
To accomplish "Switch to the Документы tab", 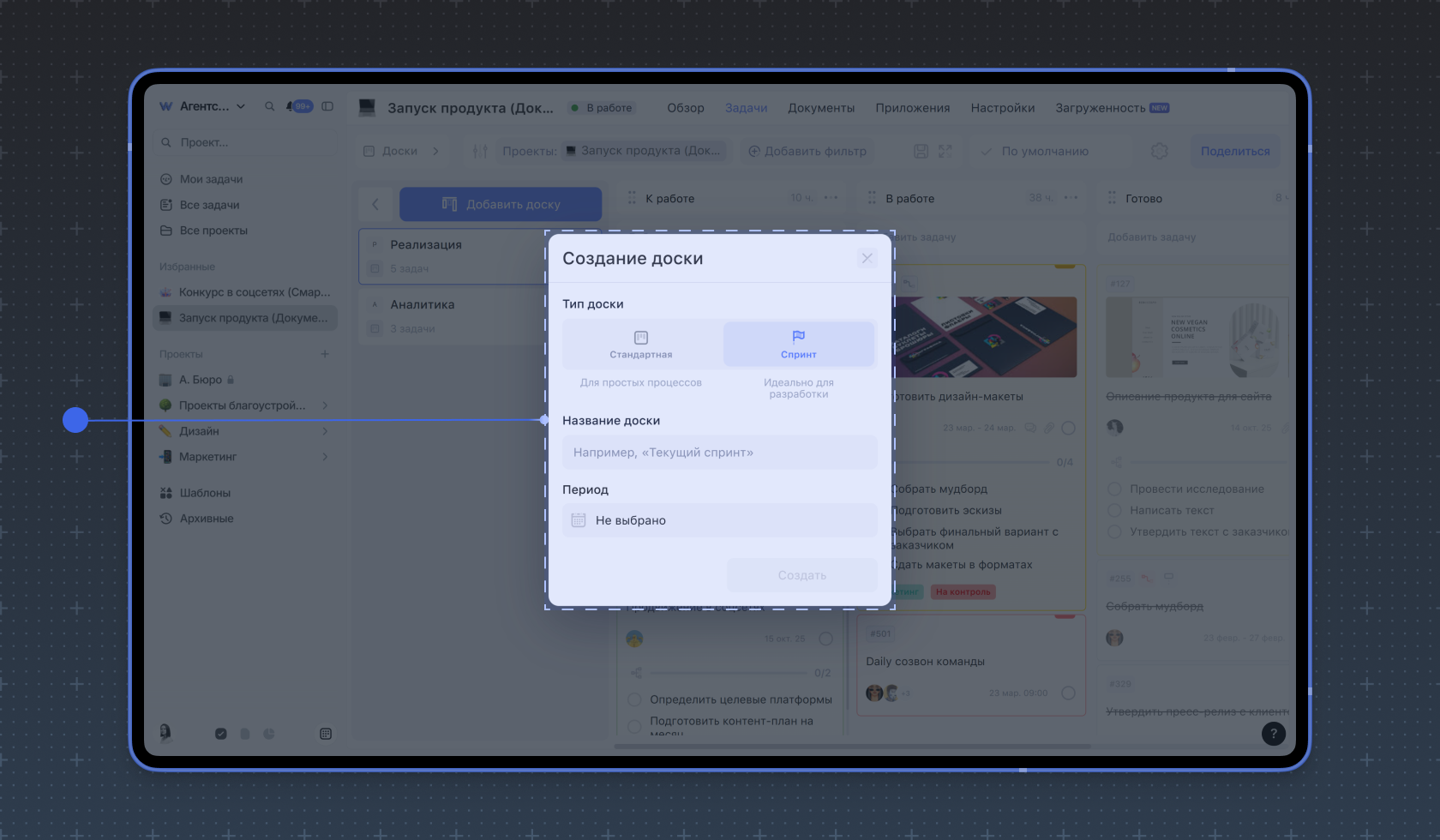I will pyautogui.click(x=820, y=108).
